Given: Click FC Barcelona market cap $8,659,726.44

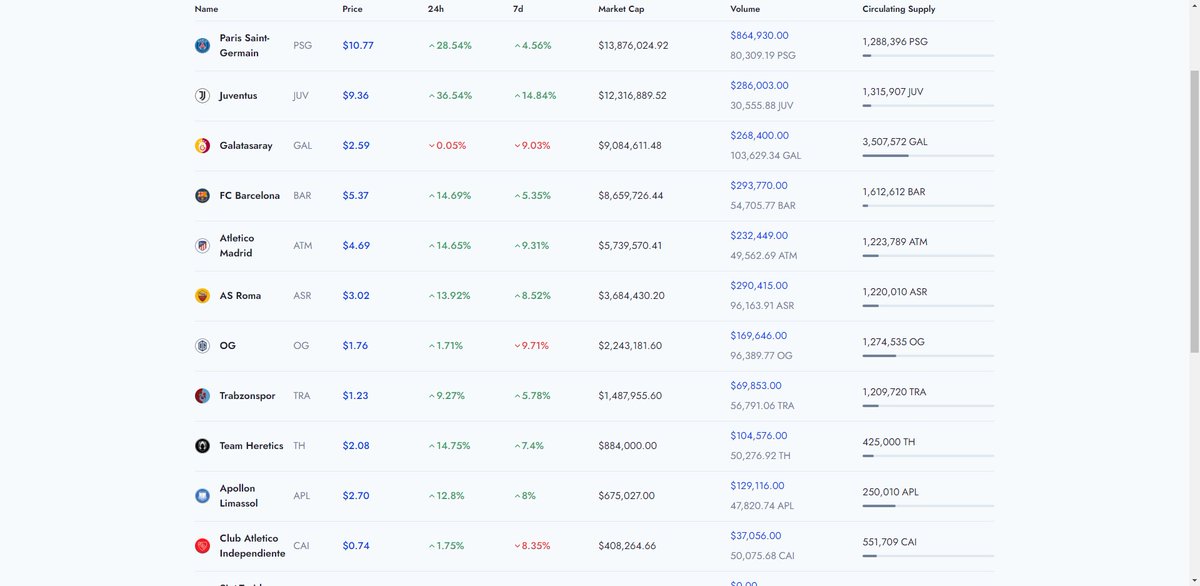Looking at the screenshot, I should 631,196.
